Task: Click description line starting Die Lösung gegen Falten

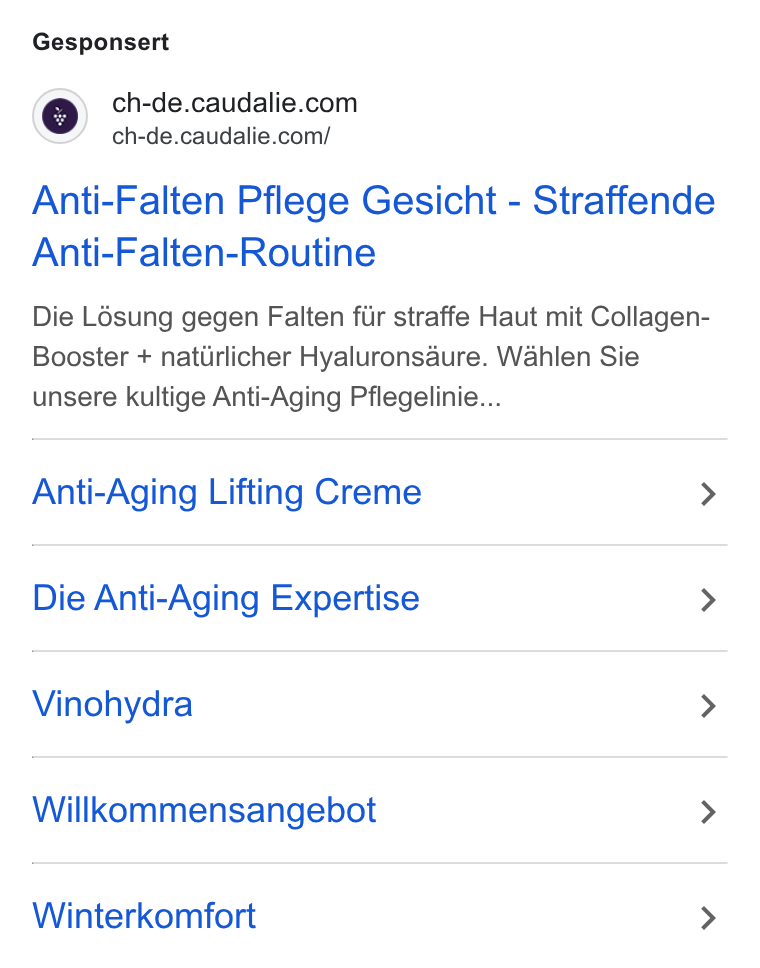Action: [371, 317]
